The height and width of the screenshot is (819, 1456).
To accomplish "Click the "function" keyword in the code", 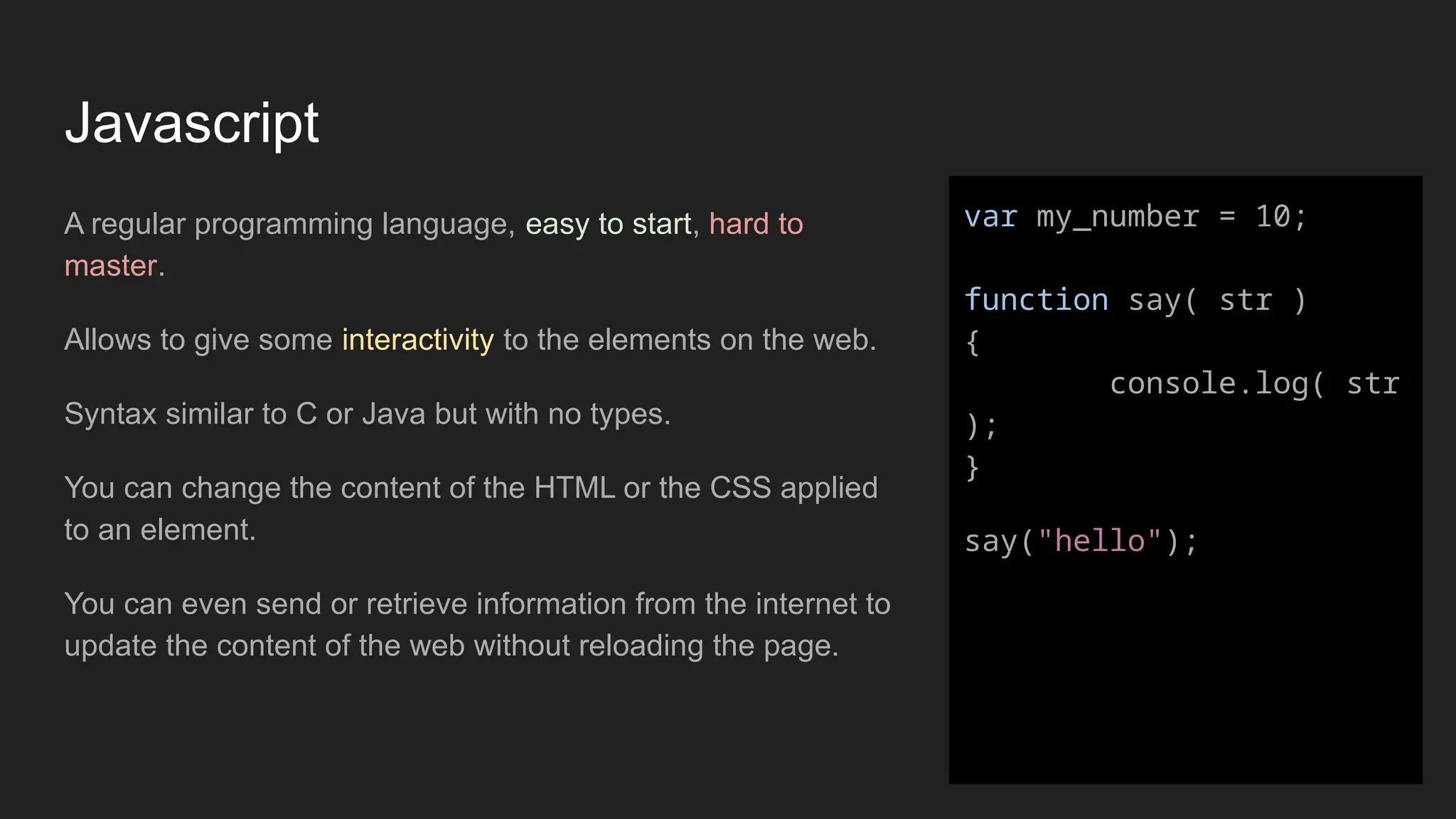I will click(x=1037, y=299).
